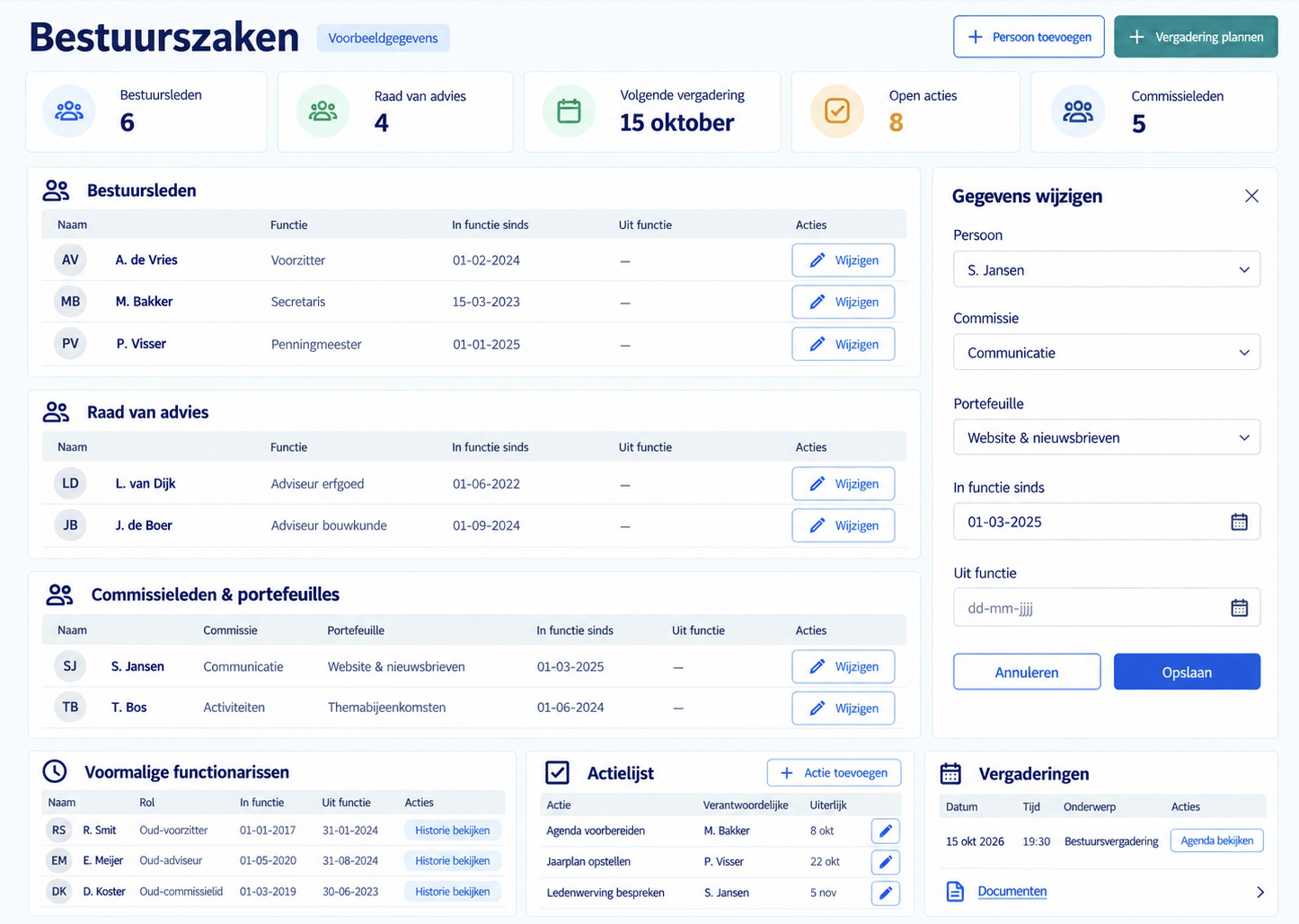This screenshot has height=924, width=1299.
Task: Click the Open acties checkmark icon
Action: [836, 111]
